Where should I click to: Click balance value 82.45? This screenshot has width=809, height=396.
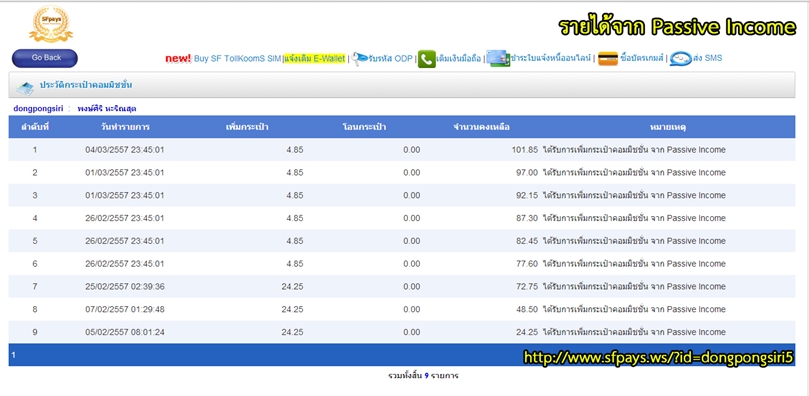click(527, 241)
